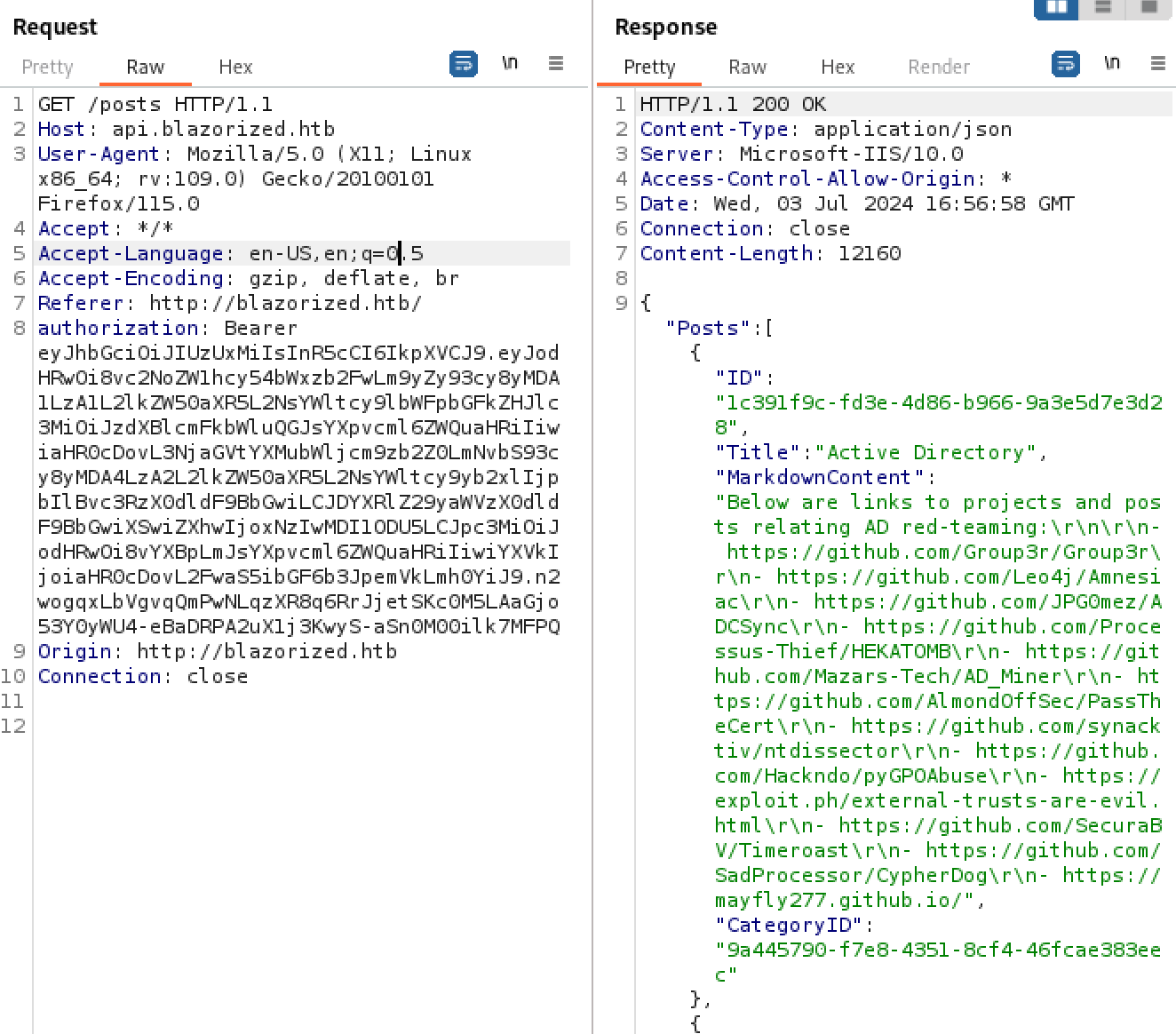Image resolution: width=1176 pixels, height=1034 pixels.
Task: Click the GET /posts request line
Action: tap(155, 105)
